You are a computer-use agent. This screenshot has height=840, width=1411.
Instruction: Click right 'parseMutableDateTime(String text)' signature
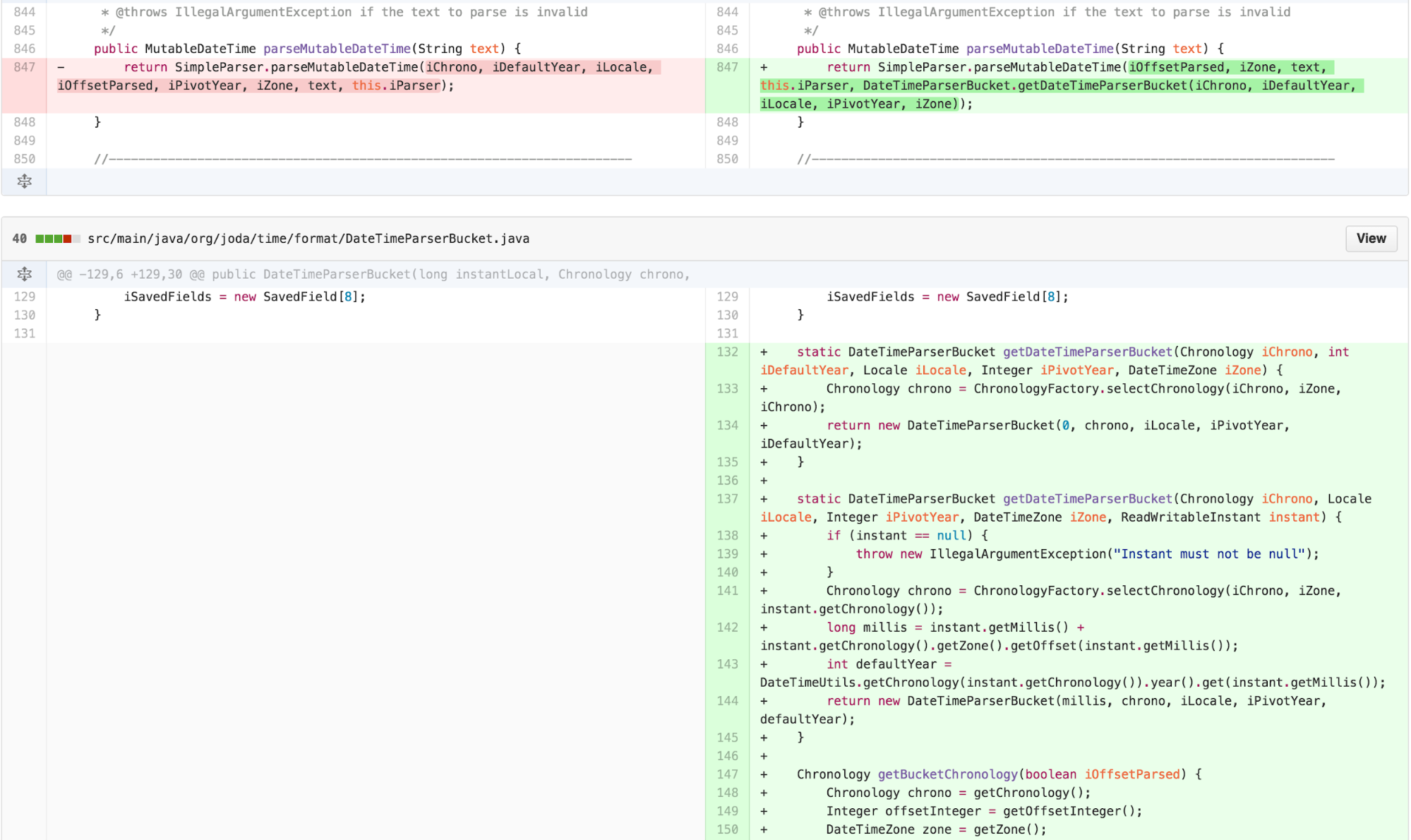1087,49
